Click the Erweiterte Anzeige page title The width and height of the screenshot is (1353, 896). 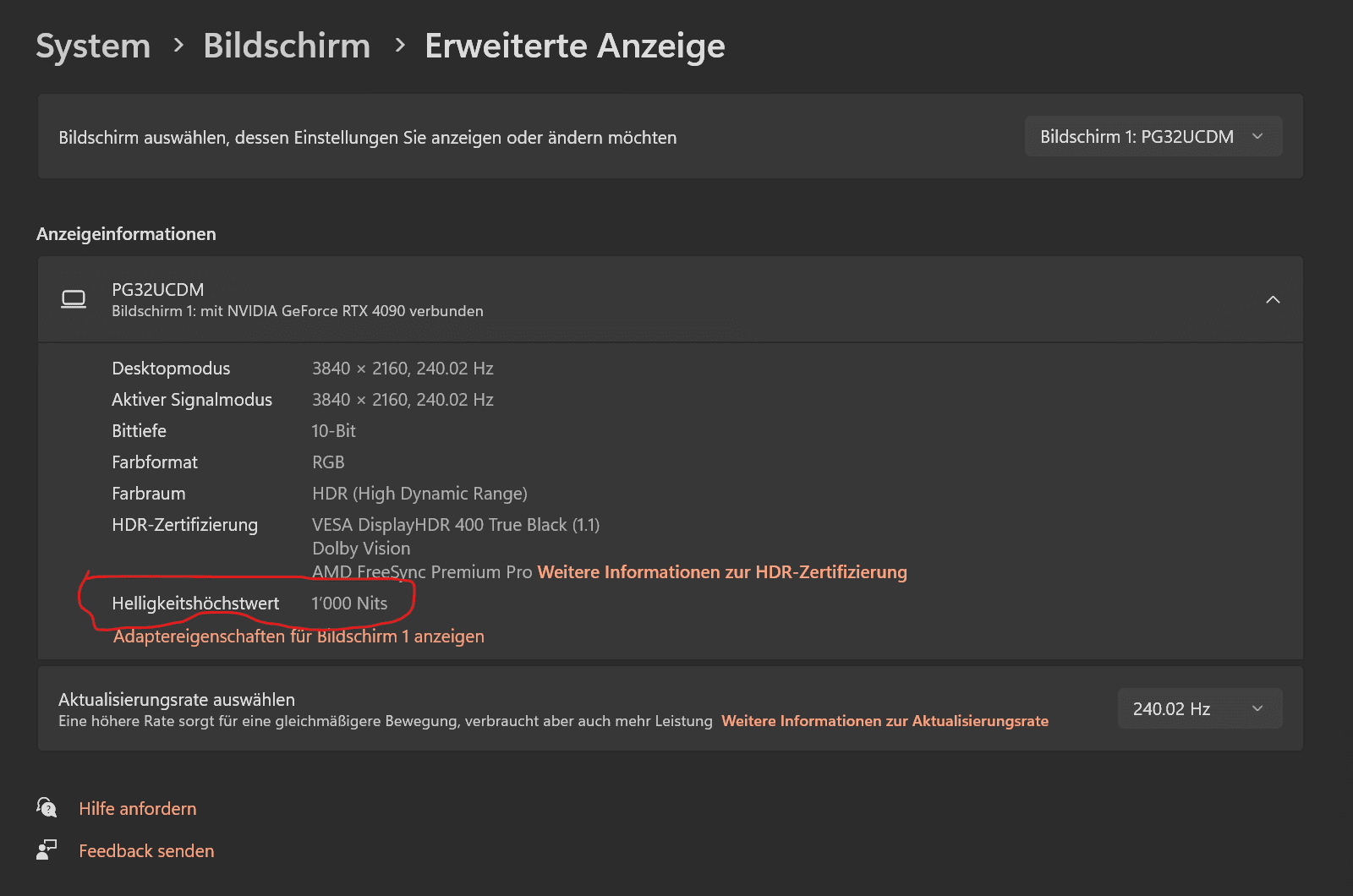(x=575, y=46)
